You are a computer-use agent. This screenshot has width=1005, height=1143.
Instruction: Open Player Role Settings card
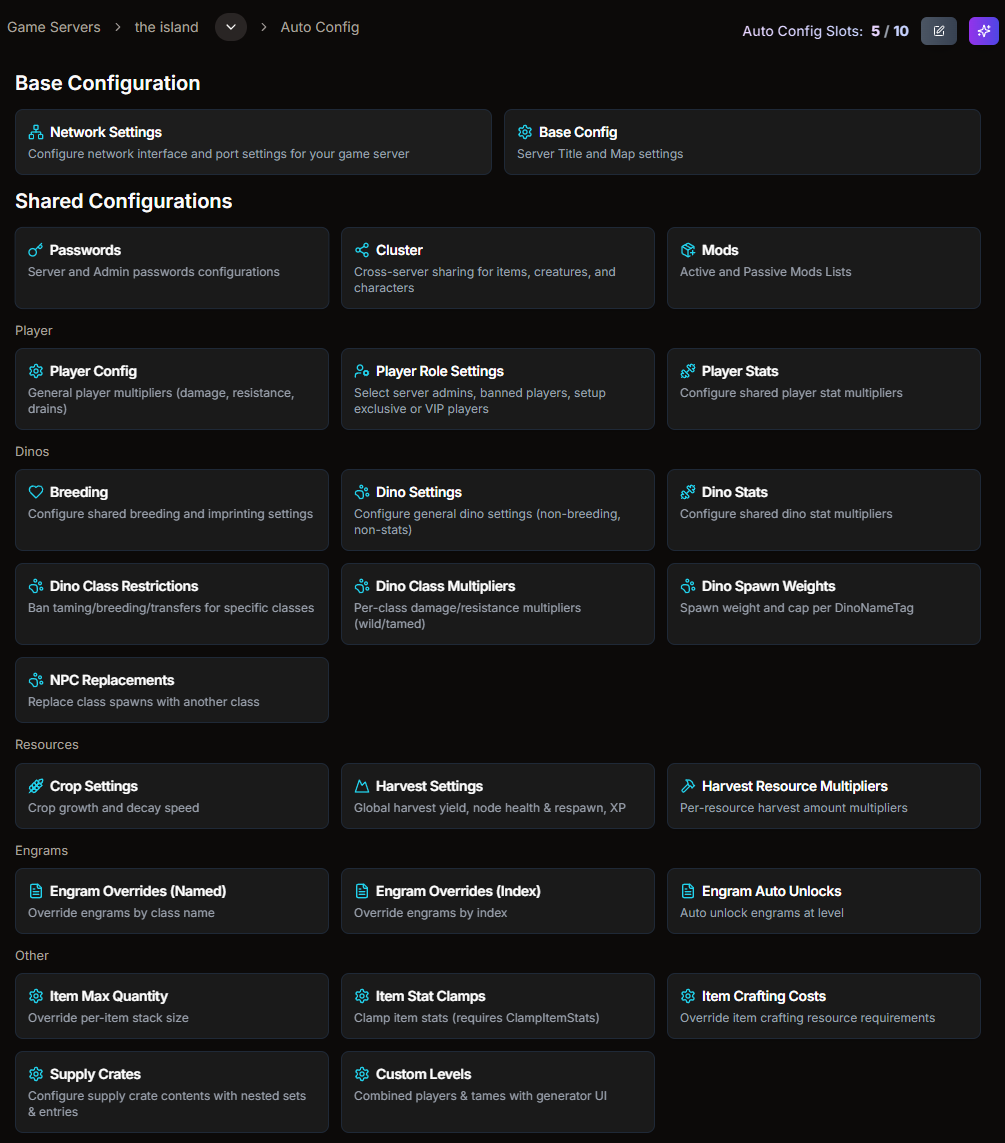497,388
